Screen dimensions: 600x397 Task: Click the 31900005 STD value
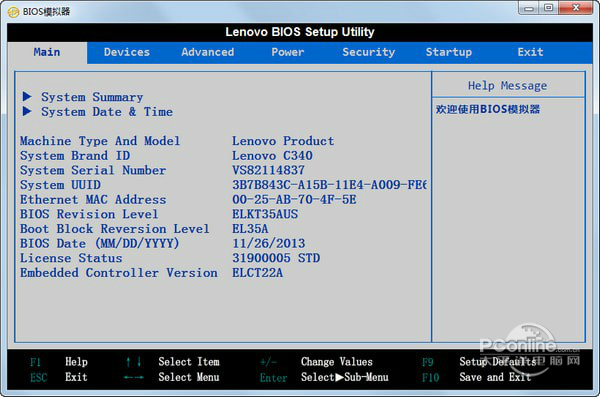(276, 258)
